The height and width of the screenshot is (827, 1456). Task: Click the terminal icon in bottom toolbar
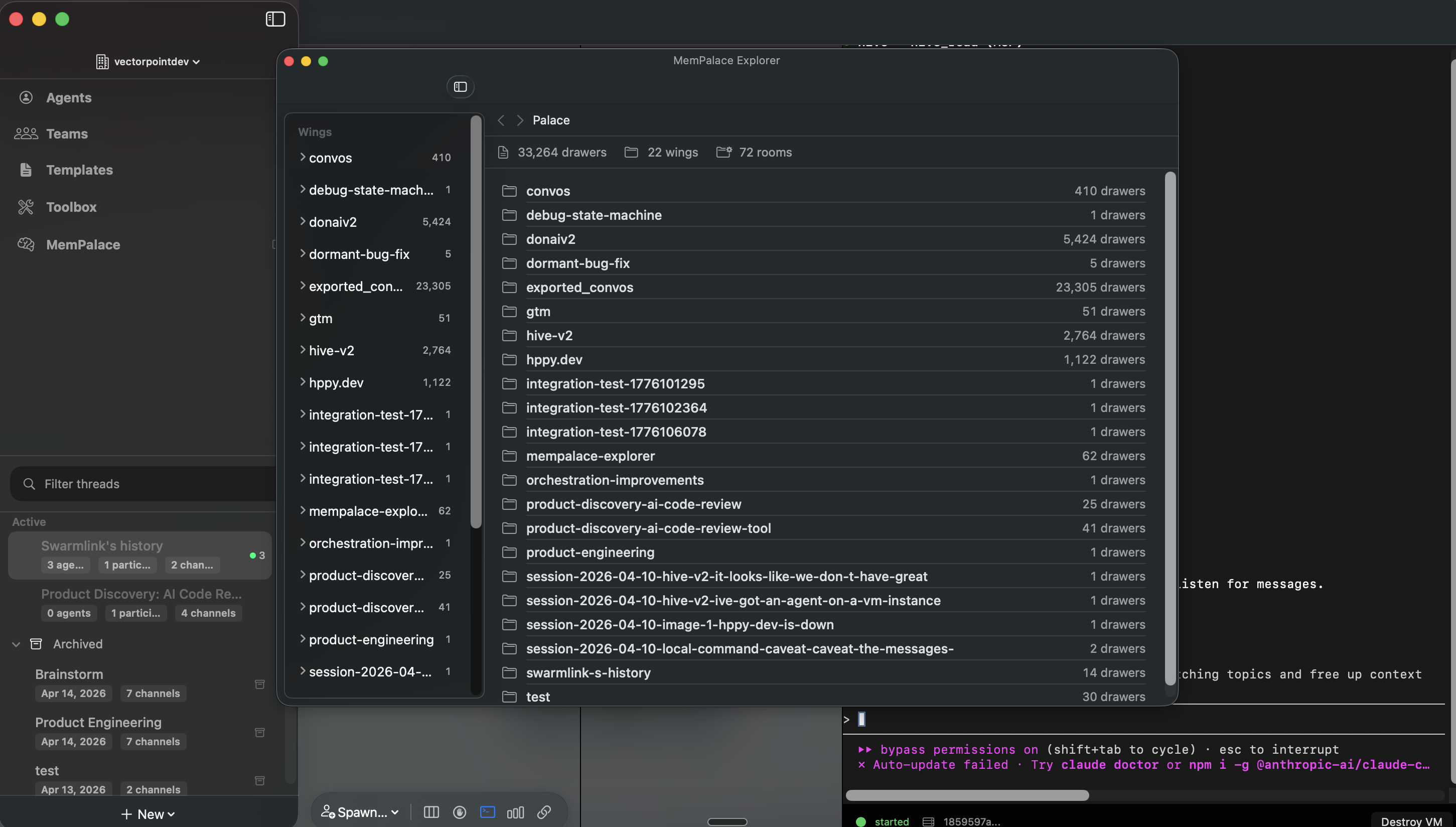[x=487, y=812]
